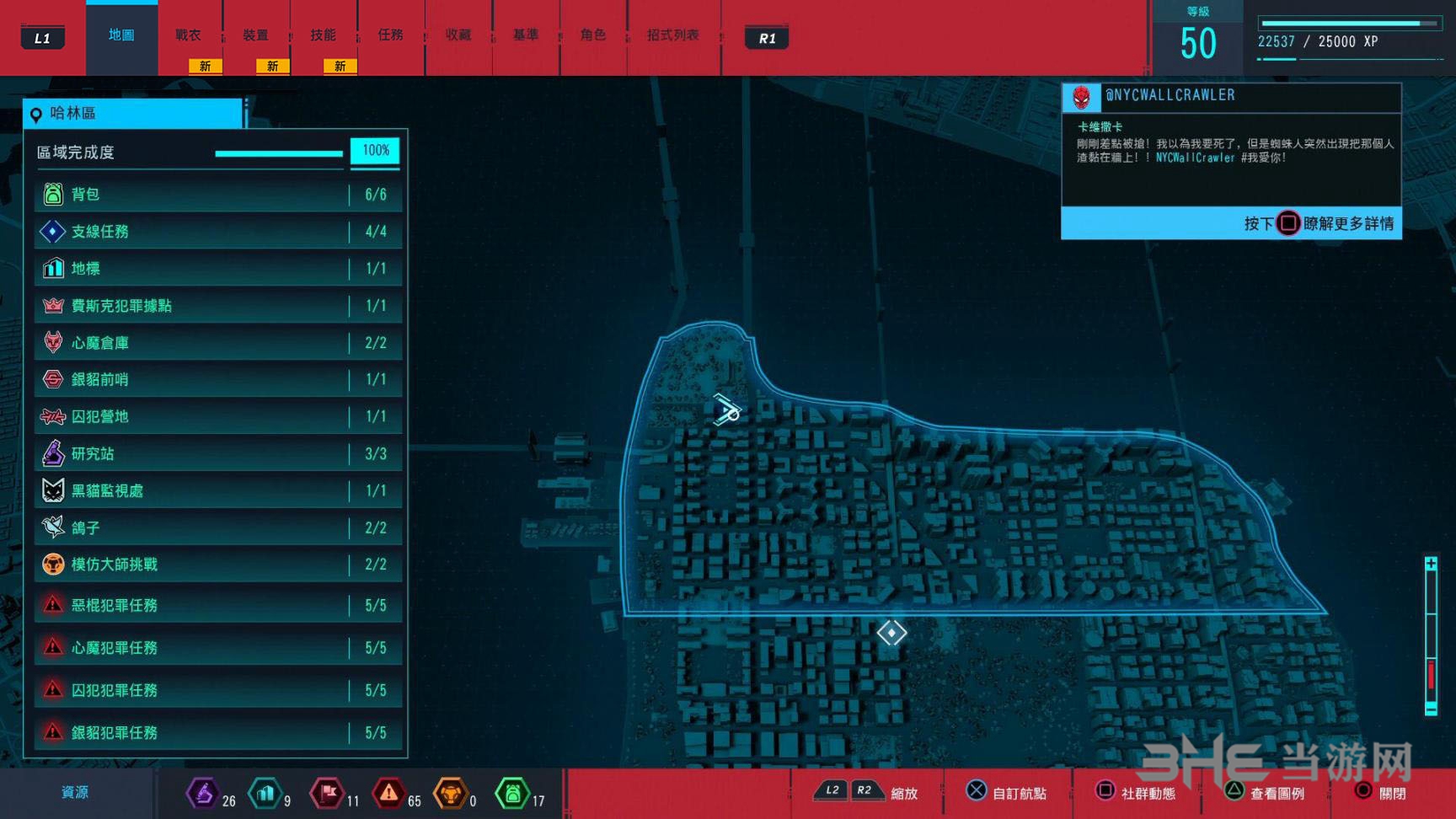The image size is (1456, 819).
Task: Click the crime token triangle resource icon
Action: point(388,793)
